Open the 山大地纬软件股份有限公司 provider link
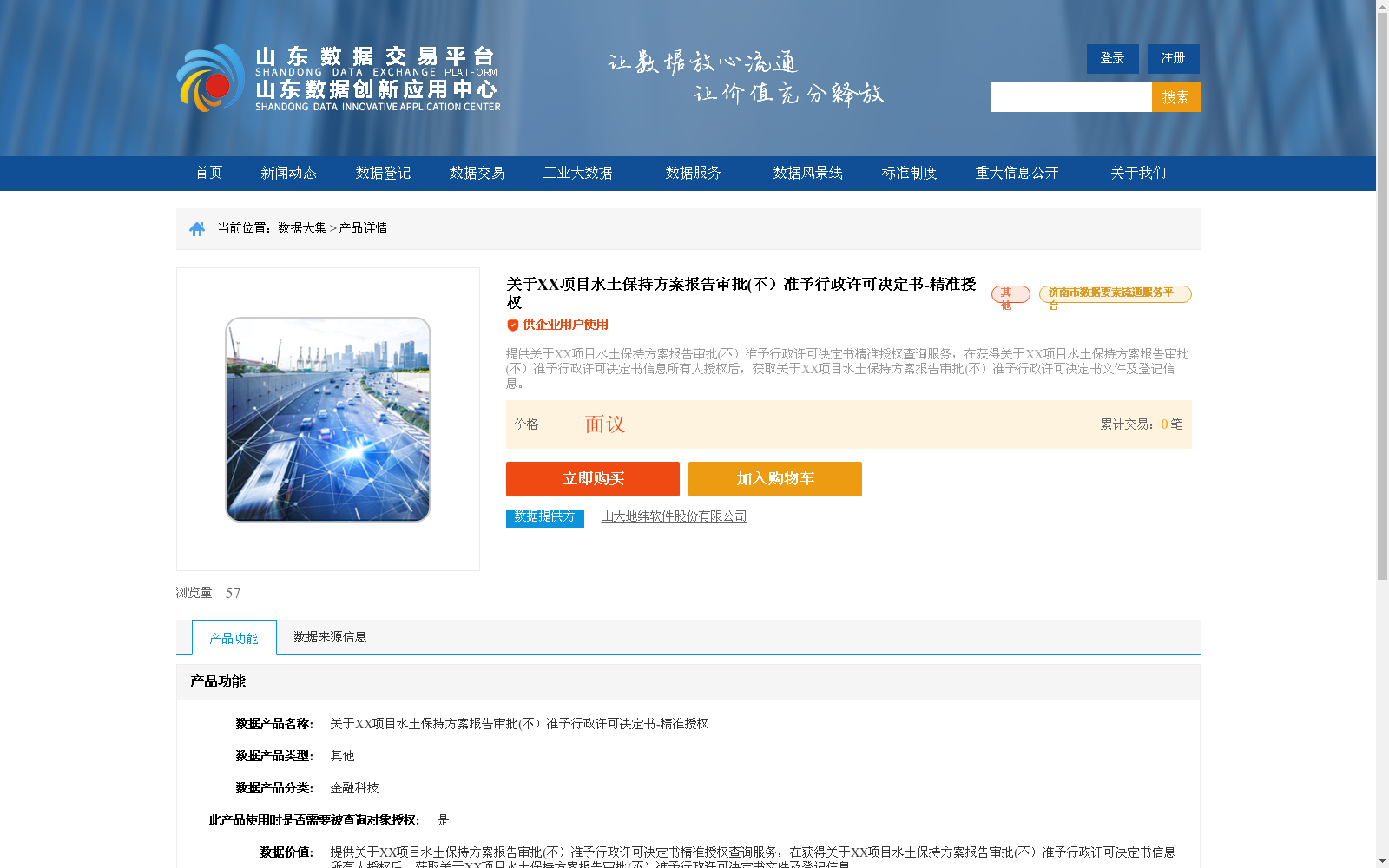The image size is (1389, 868). 675,516
